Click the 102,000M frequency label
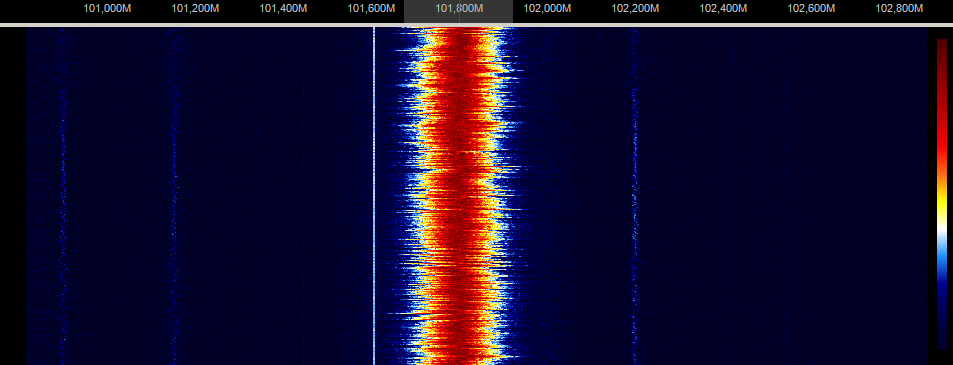This screenshot has width=953, height=365. (548, 9)
